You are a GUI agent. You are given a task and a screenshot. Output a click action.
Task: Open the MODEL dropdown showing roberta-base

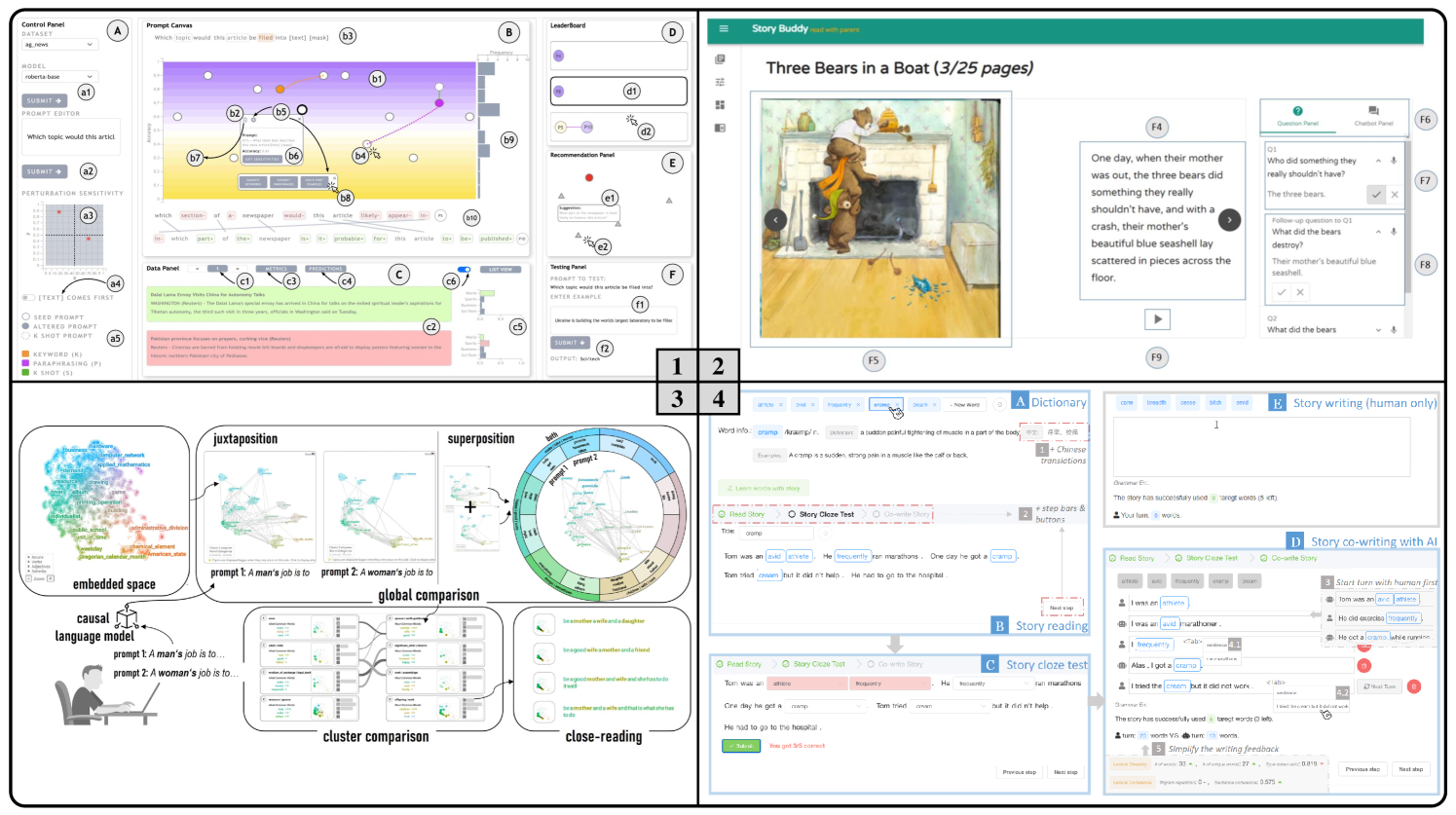click(59, 77)
